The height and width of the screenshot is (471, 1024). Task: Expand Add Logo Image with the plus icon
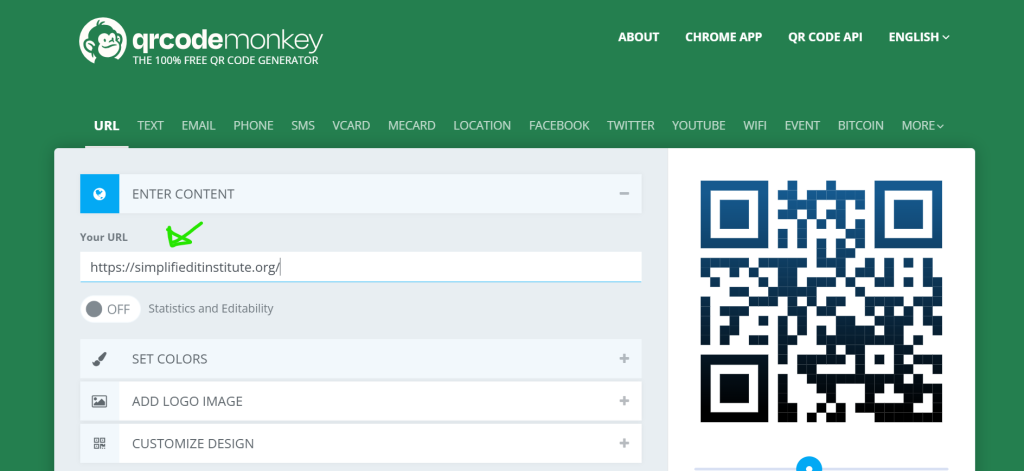coord(624,401)
